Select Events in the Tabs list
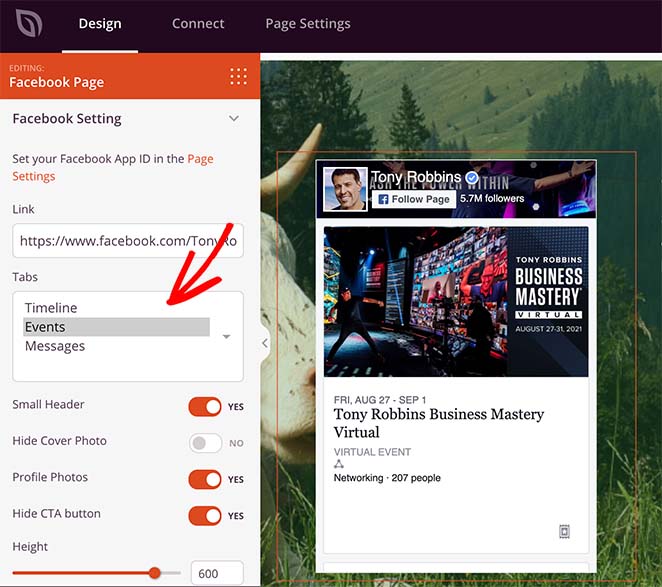This screenshot has height=587, width=662. click(x=117, y=327)
